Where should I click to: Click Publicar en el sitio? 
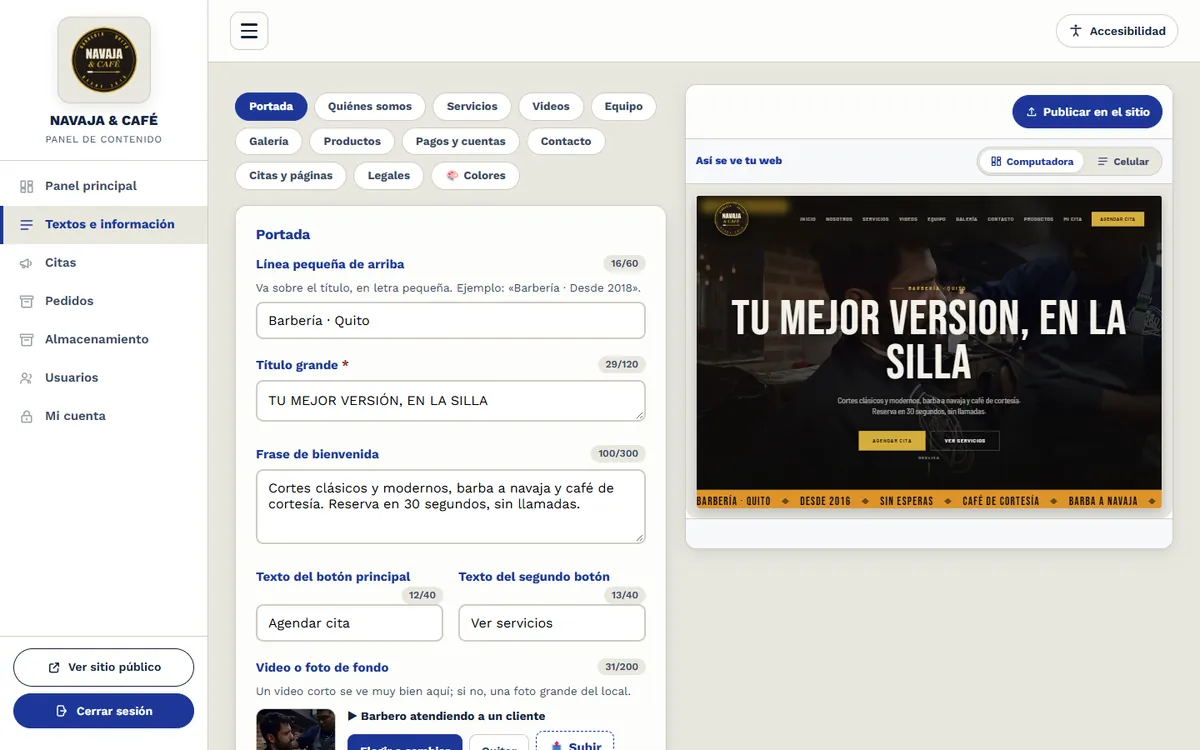coord(1087,112)
